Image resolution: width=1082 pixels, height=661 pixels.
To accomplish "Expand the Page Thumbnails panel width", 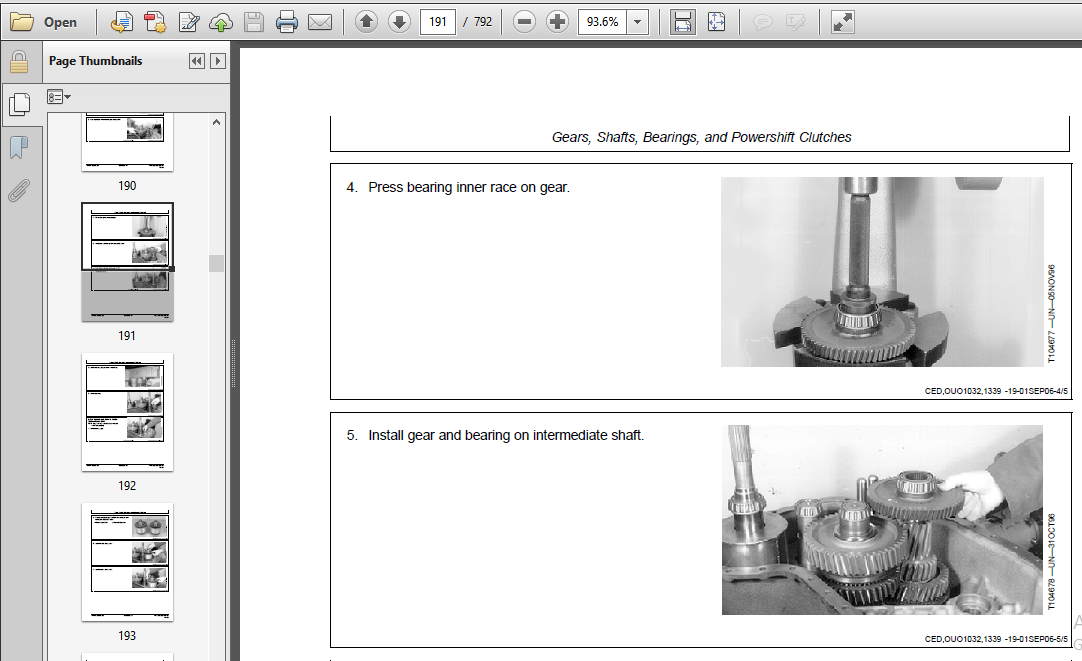I will click(217, 61).
